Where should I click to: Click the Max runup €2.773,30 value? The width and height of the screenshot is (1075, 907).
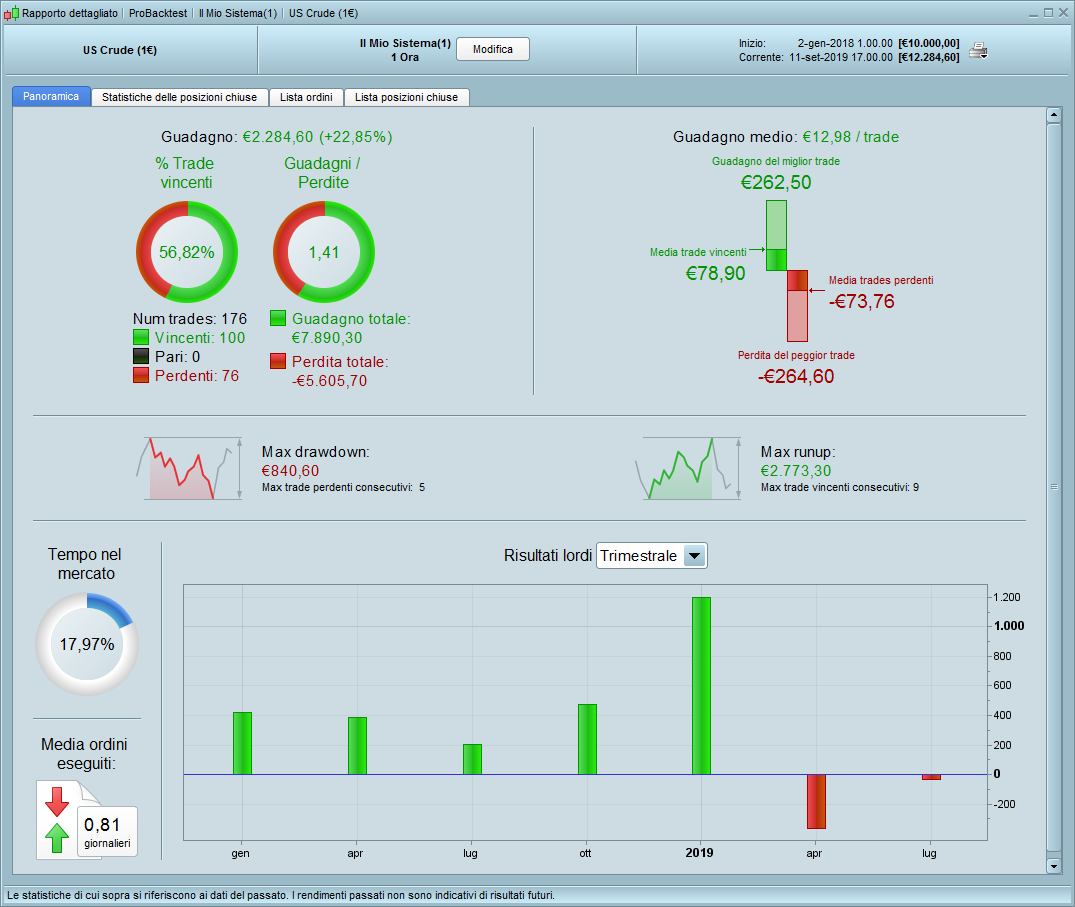point(795,470)
